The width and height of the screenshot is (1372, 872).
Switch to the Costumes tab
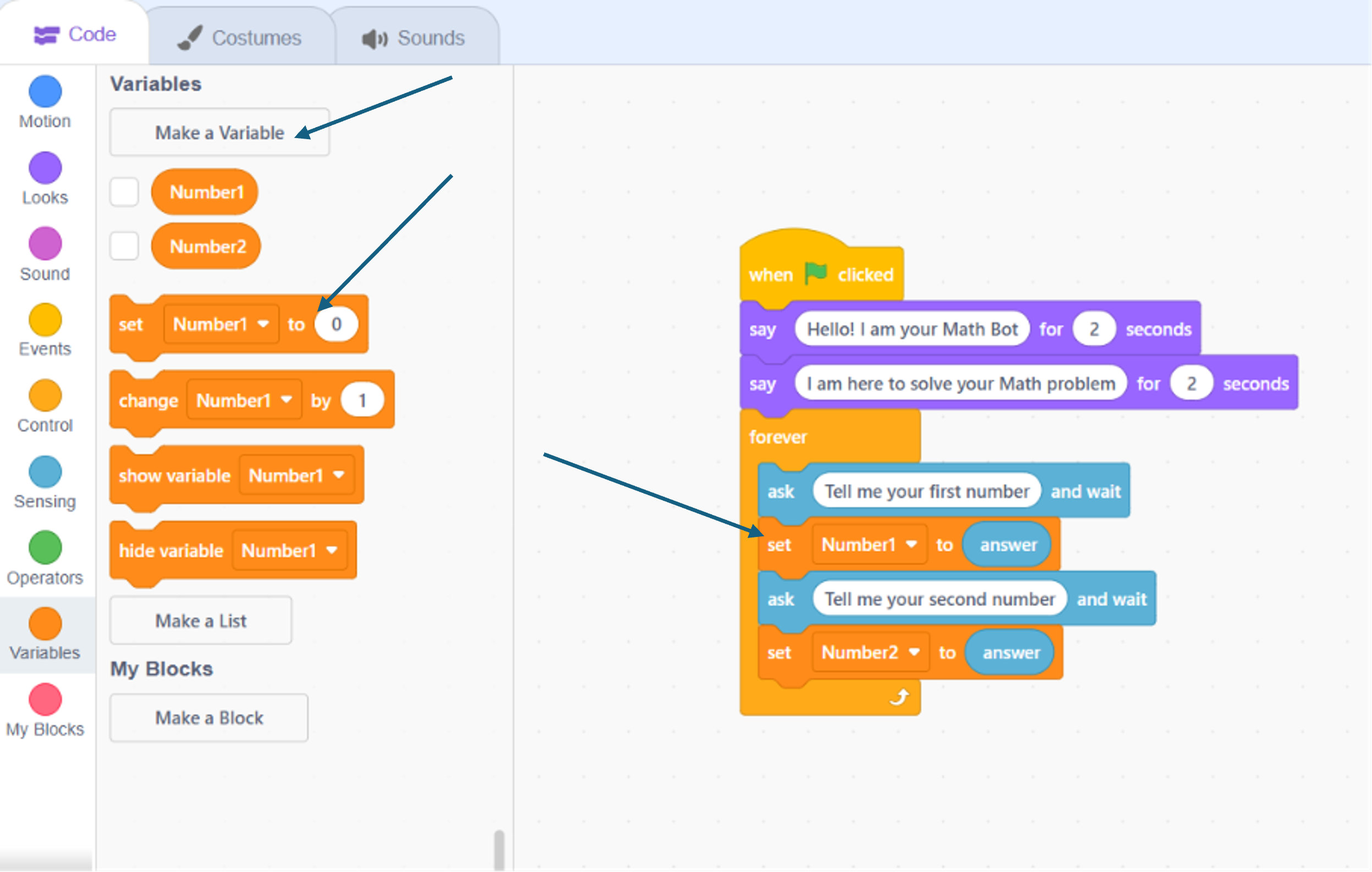click(x=239, y=37)
